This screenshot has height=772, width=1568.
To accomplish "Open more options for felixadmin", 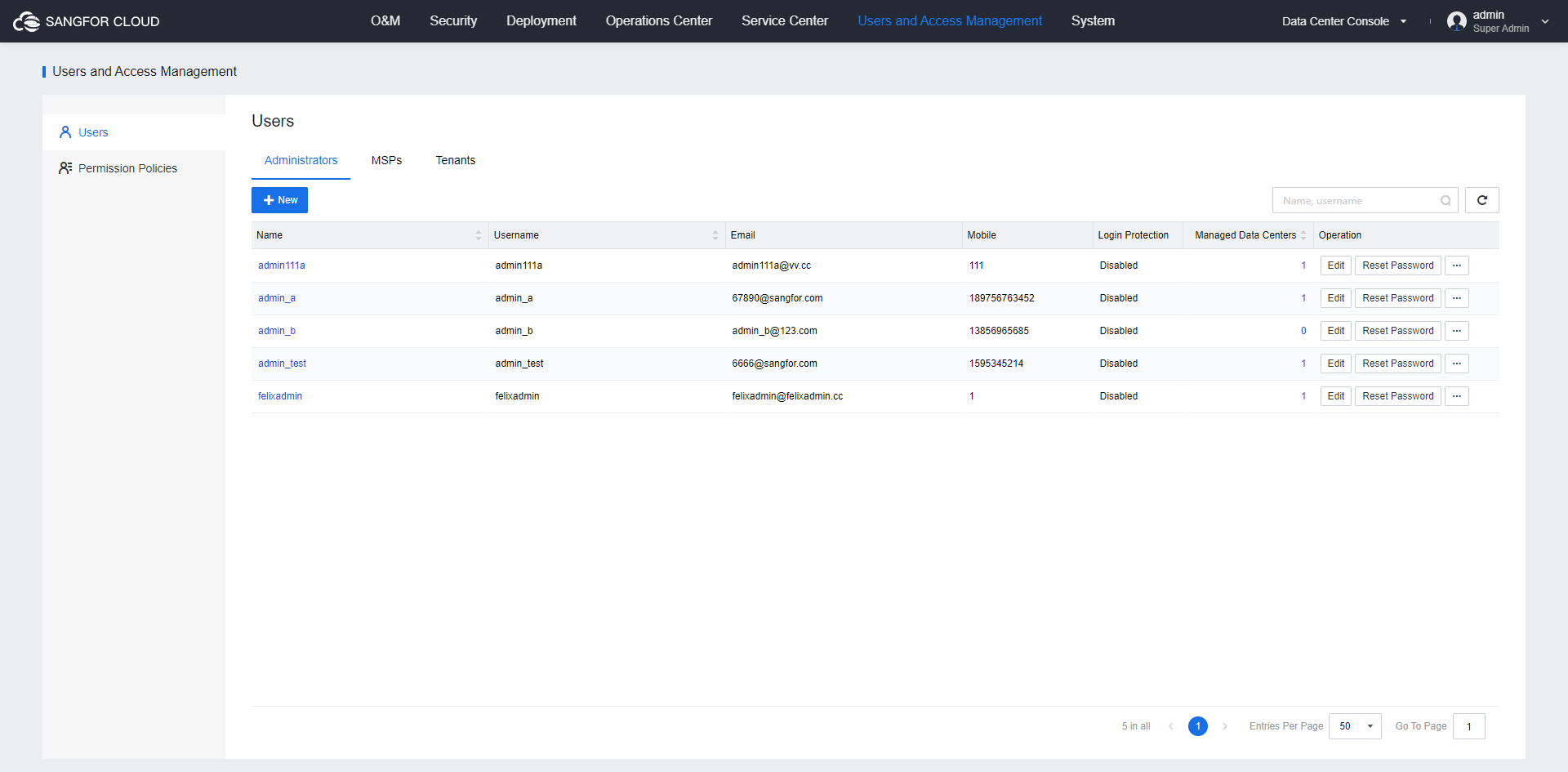I will tap(1457, 396).
